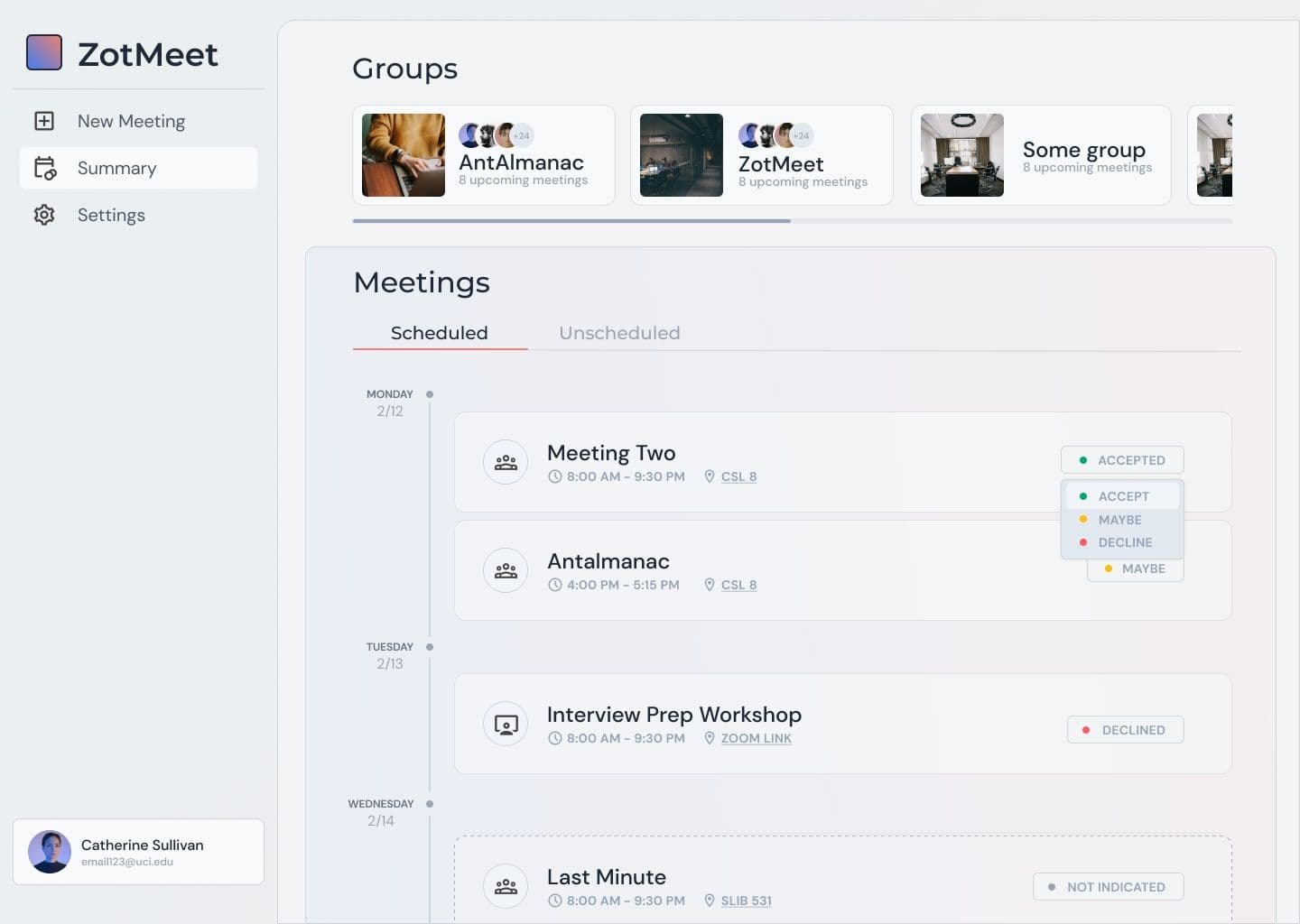The width and height of the screenshot is (1300, 924).
Task: Click the attendees icon for Meeting Two
Action: [x=505, y=461]
